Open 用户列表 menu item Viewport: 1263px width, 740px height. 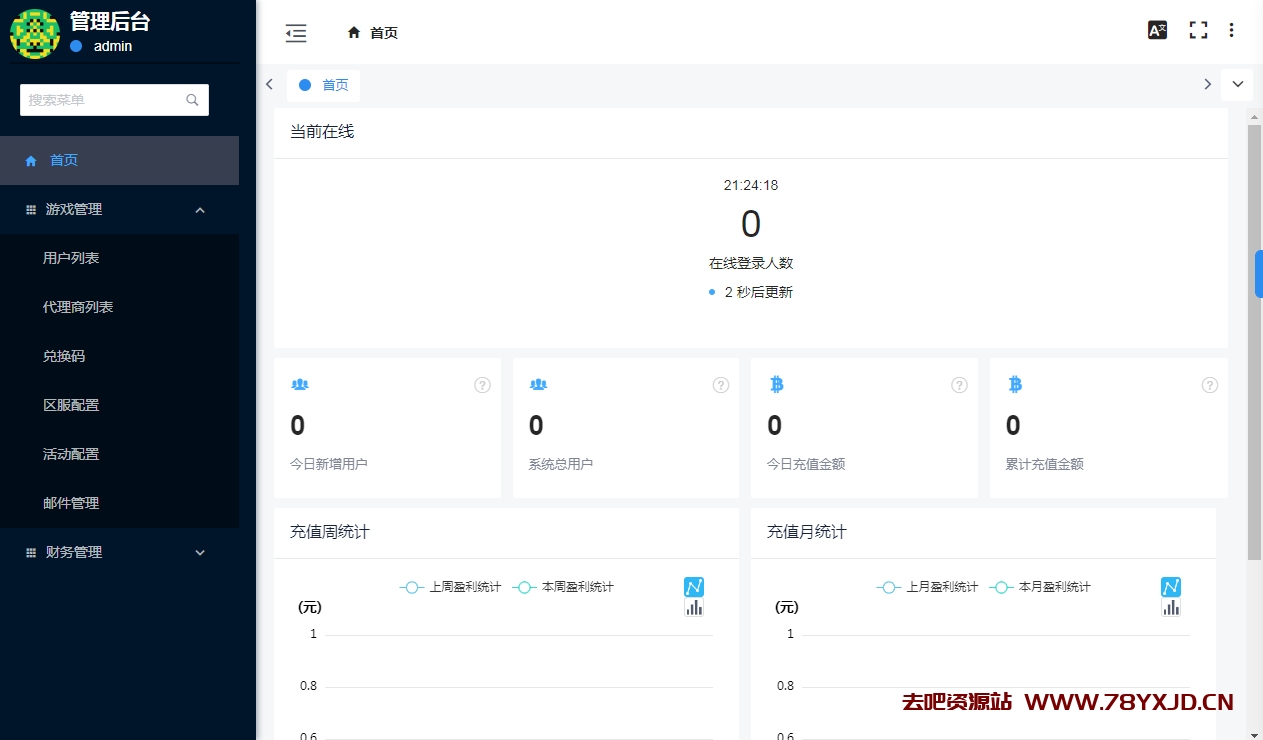click(119, 258)
